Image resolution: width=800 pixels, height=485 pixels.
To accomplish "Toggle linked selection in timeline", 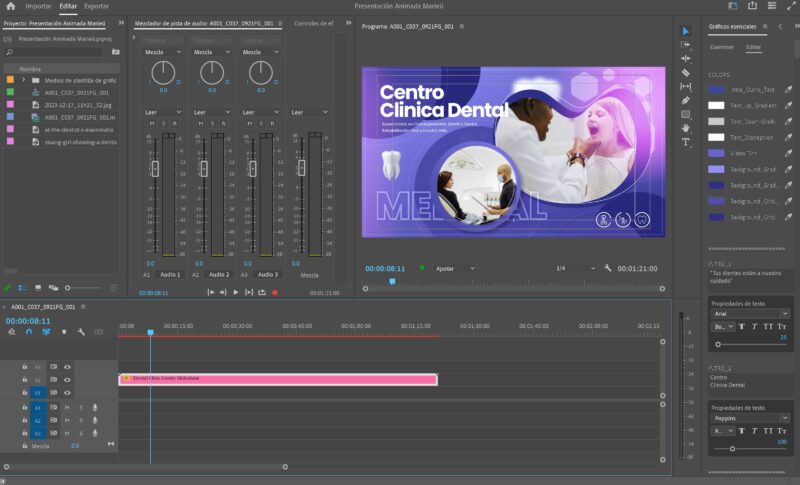I will (x=46, y=332).
